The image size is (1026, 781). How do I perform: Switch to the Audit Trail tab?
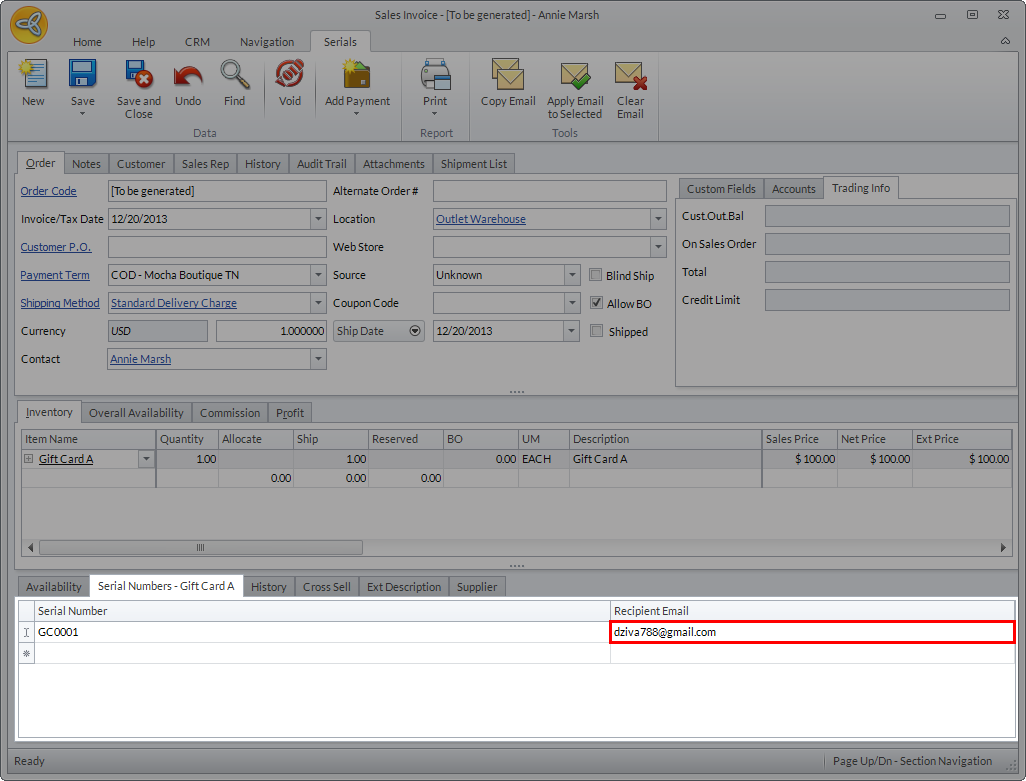tap(322, 164)
